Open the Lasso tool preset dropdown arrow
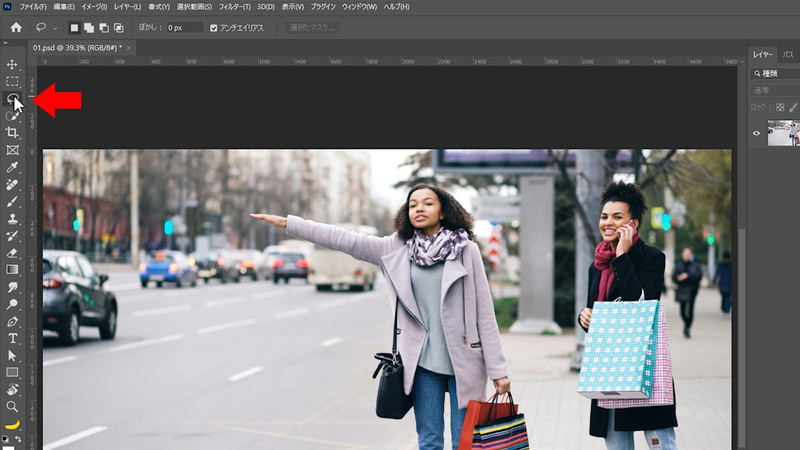The image size is (800, 450). tap(55, 28)
